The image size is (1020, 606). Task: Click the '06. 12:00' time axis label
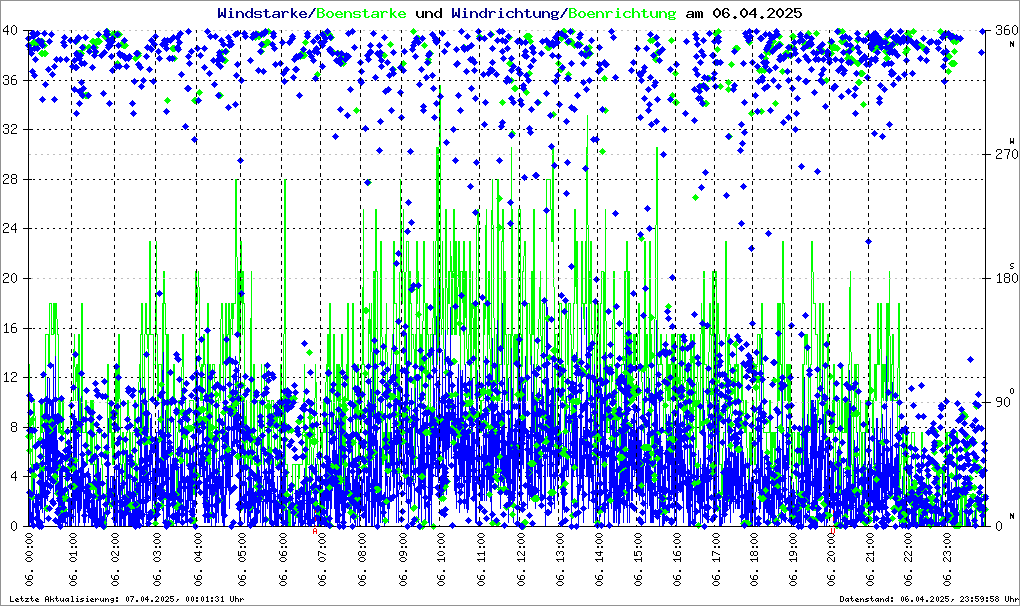point(522,559)
